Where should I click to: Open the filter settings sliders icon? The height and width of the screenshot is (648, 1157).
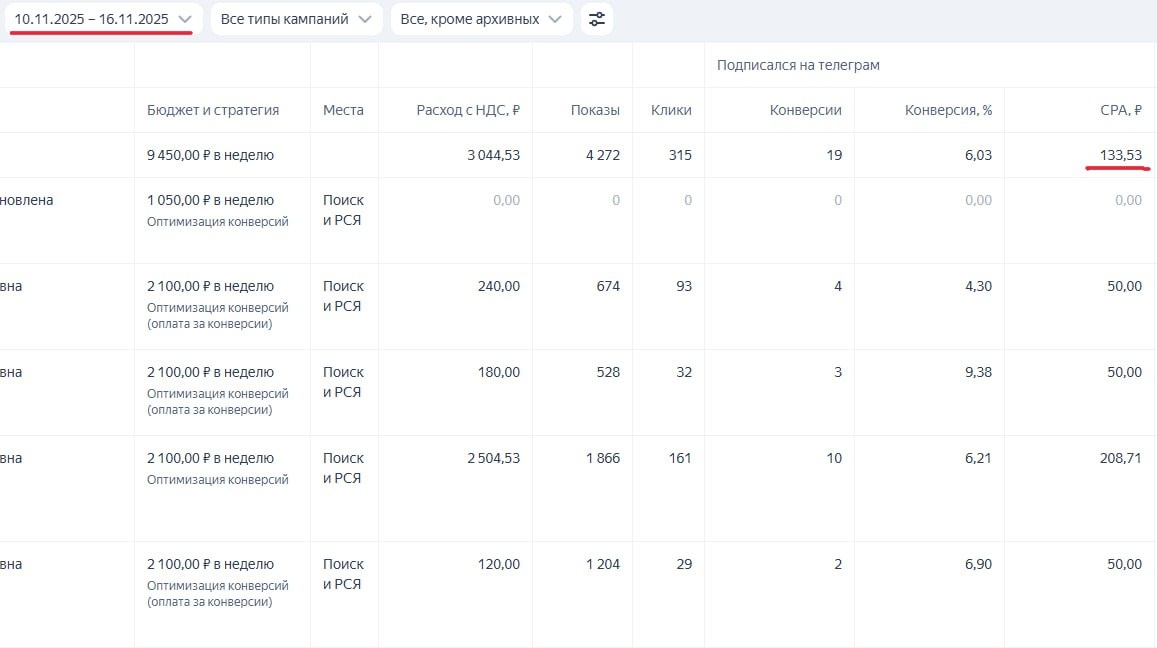597,19
